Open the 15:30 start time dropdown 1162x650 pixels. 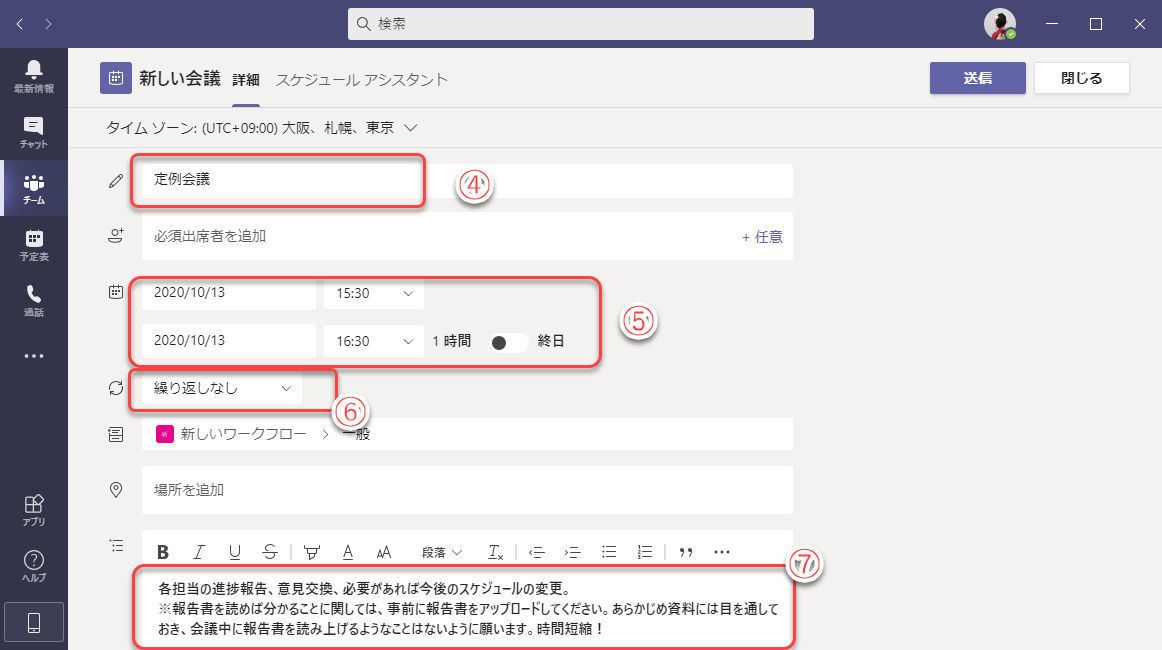click(374, 294)
